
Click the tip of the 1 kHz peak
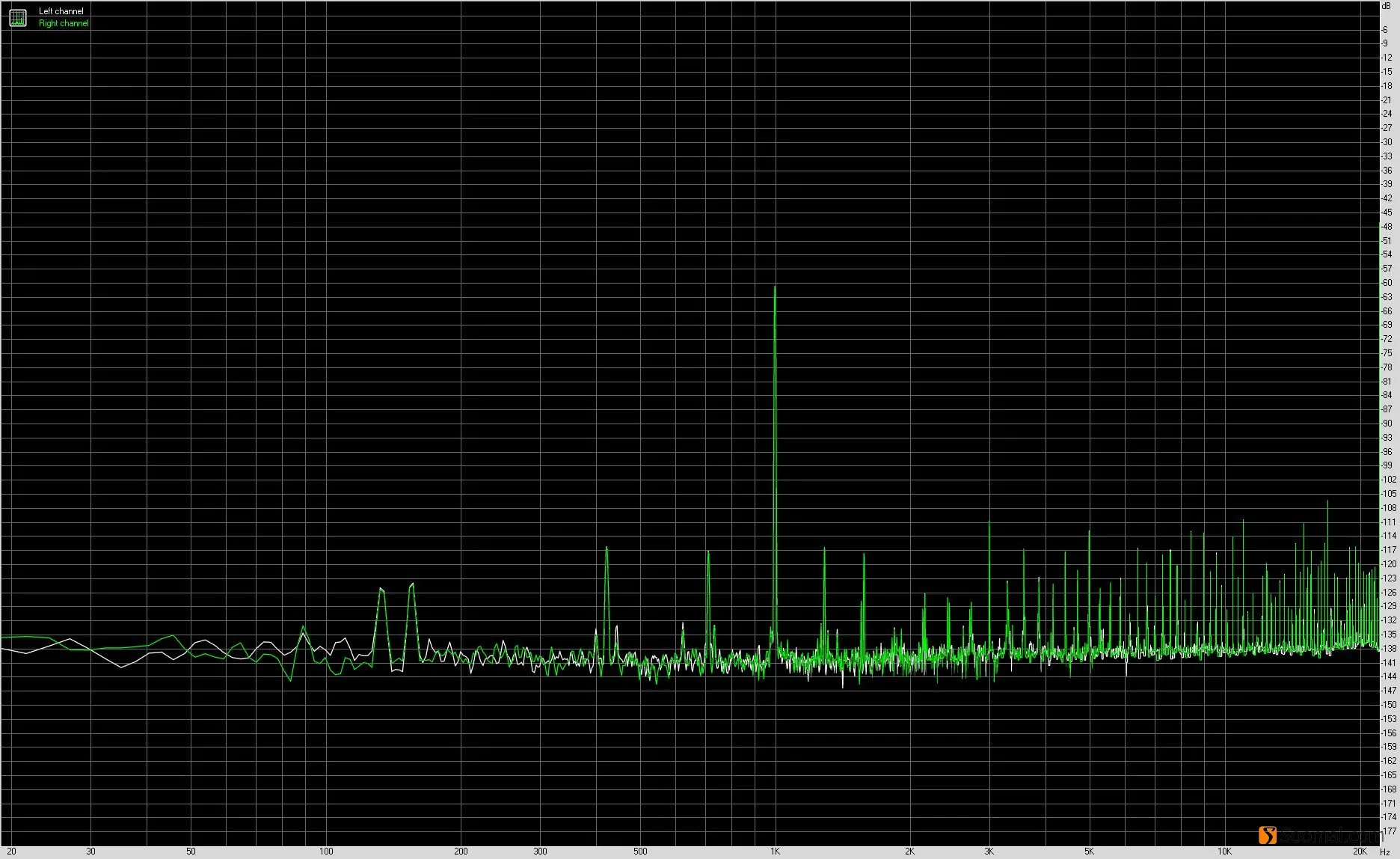click(x=775, y=287)
